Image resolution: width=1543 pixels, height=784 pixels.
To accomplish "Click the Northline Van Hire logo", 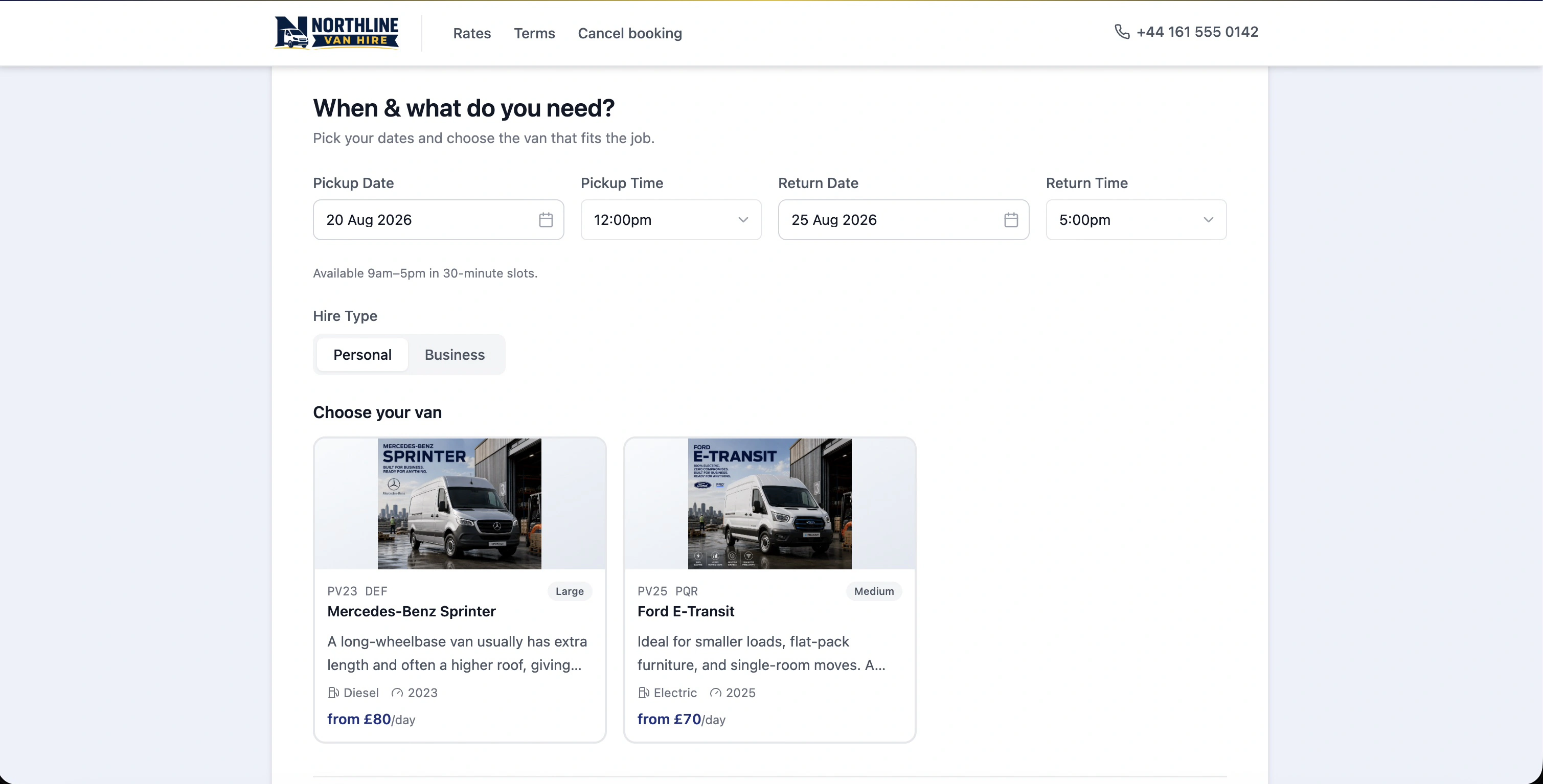I will (336, 32).
